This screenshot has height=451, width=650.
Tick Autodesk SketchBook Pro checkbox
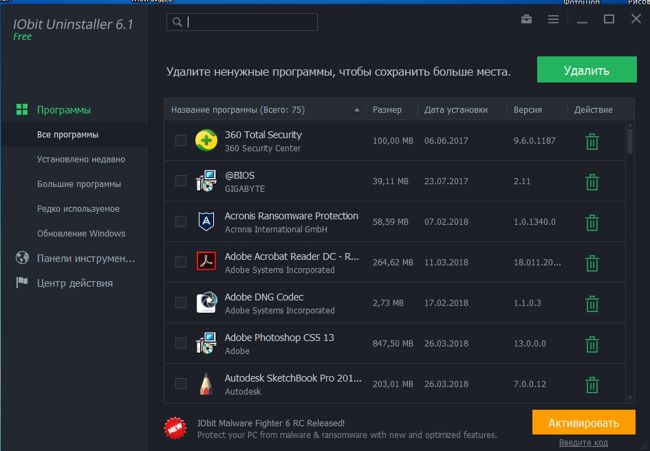(x=180, y=383)
